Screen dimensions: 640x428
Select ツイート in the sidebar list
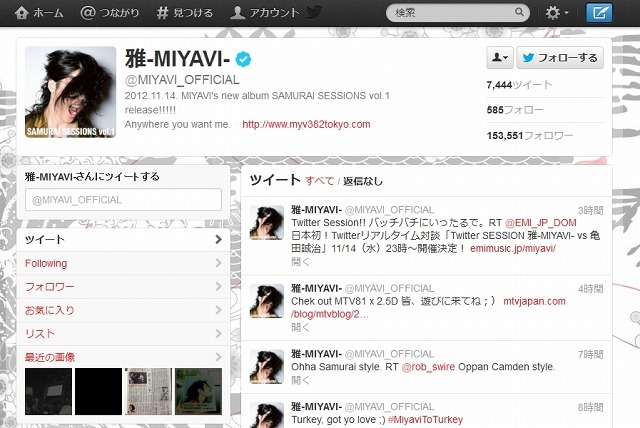[x=123, y=240]
